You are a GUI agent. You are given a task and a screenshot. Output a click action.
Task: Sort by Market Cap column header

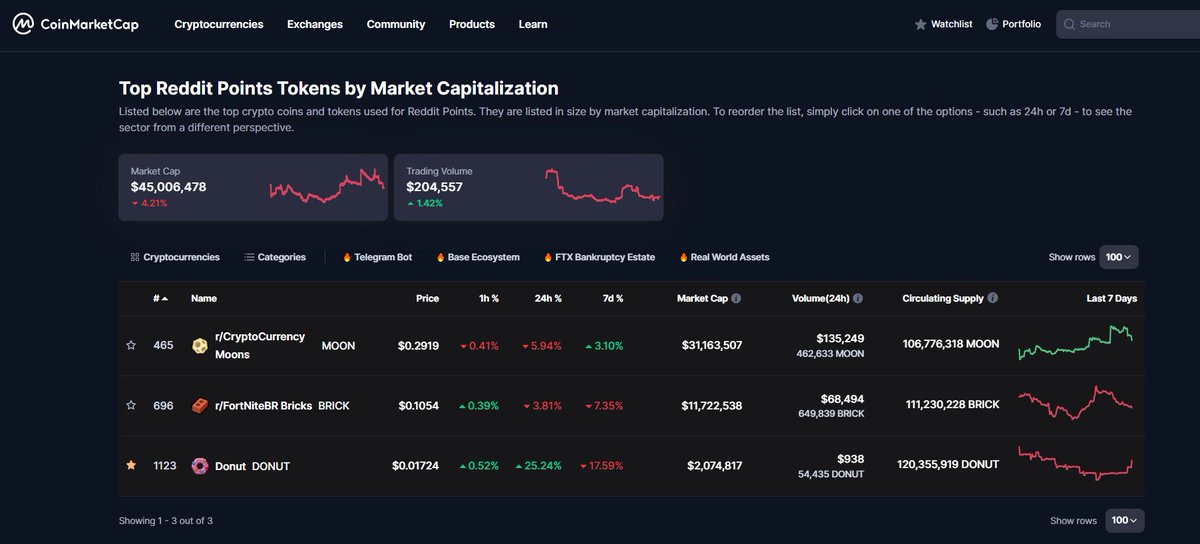point(702,298)
